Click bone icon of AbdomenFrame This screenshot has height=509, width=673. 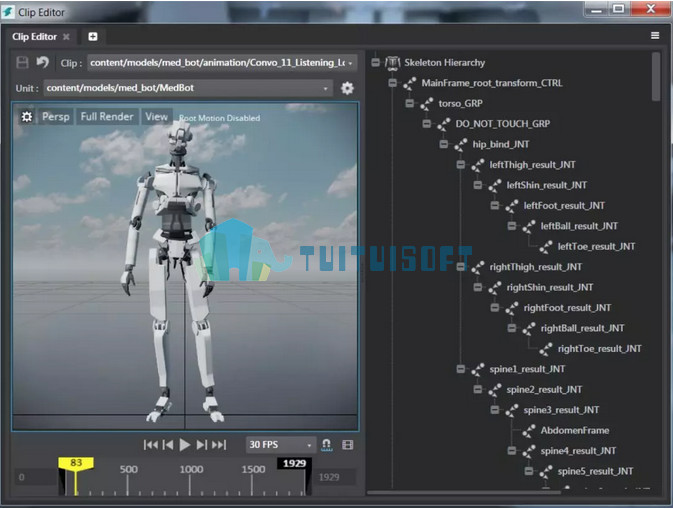[x=529, y=431]
